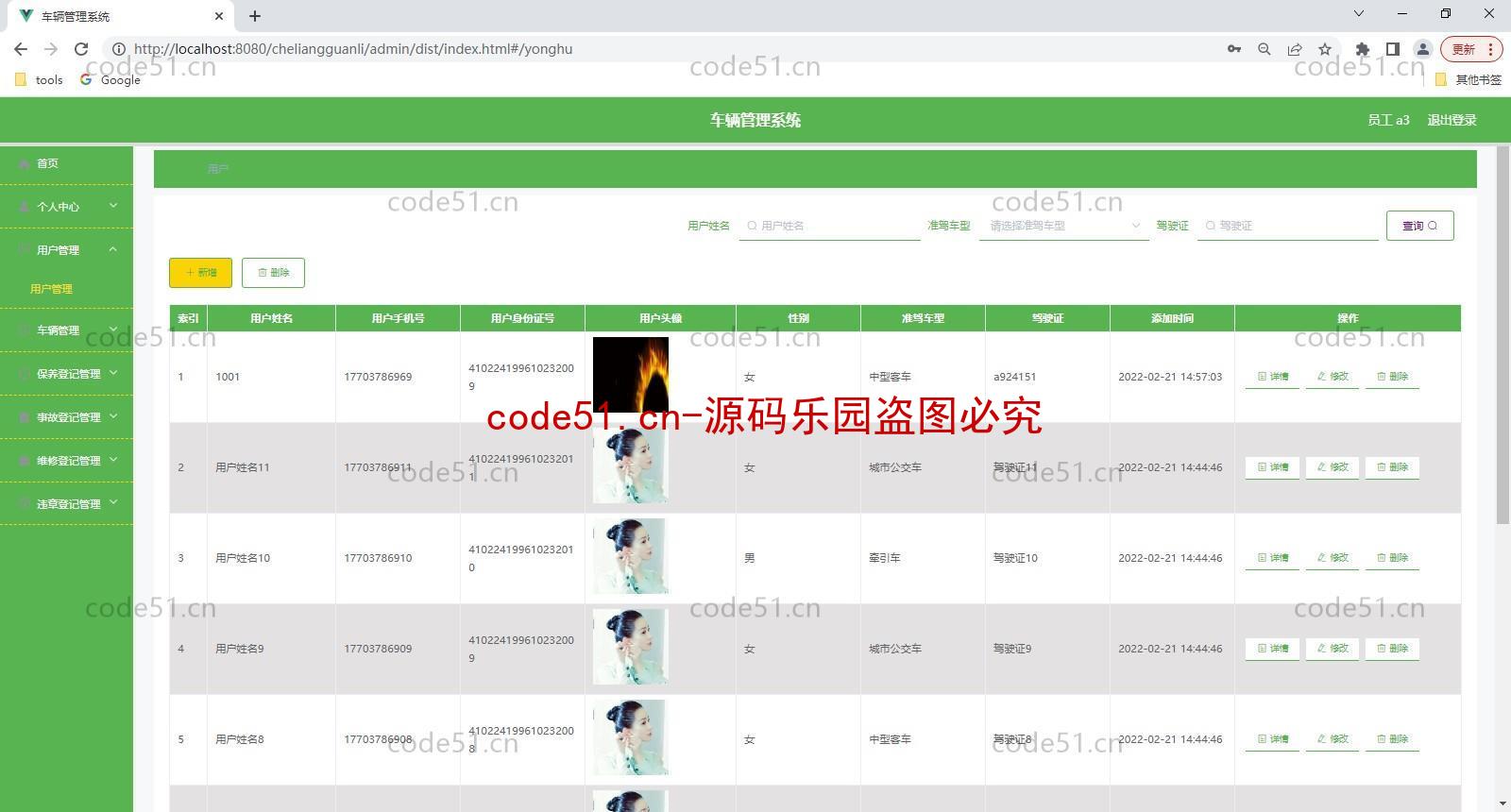Click the 用户姓名 search input
The width and height of the screenshot is (1511, 812).
[x=829, y=226]
